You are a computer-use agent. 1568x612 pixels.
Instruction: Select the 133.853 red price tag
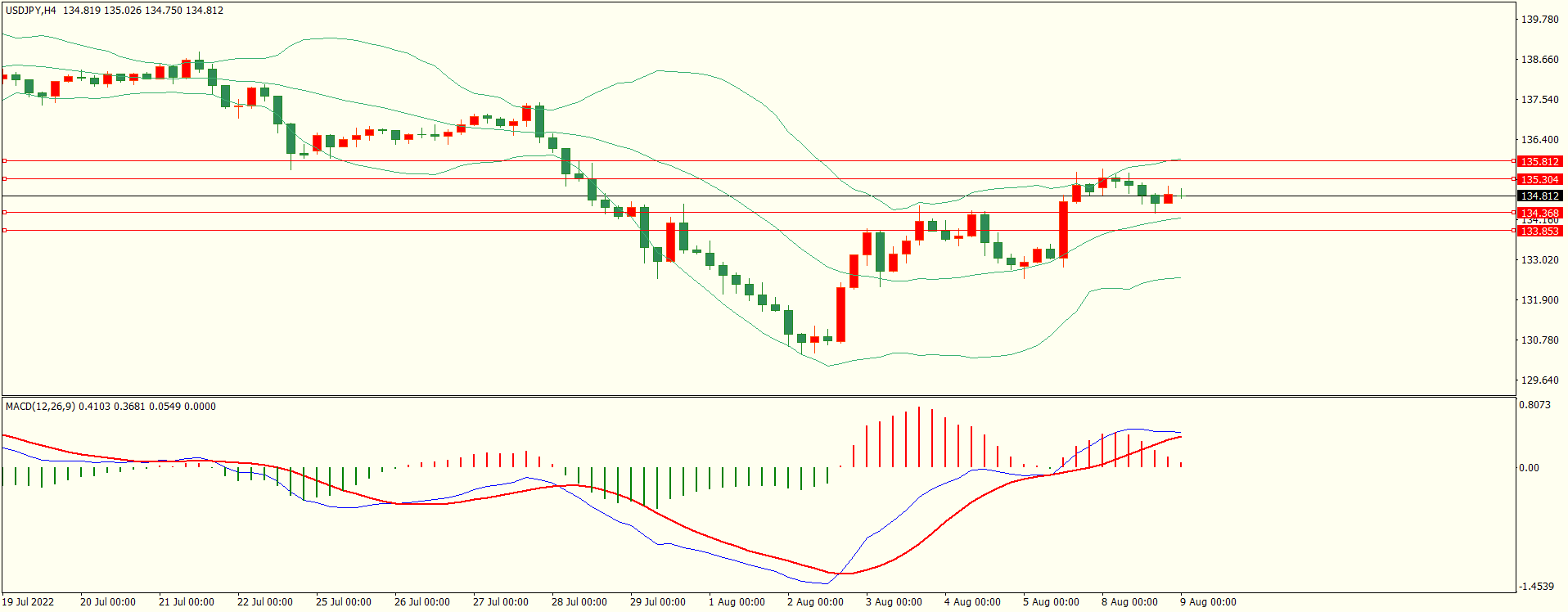click(x=1539, y=232)
